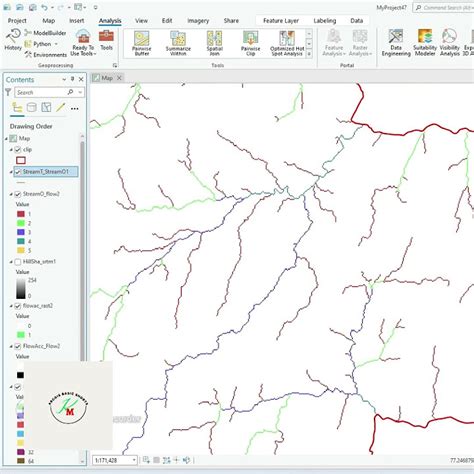
Task: Open Contents pane options chevron menu
Action: [64, 79]
